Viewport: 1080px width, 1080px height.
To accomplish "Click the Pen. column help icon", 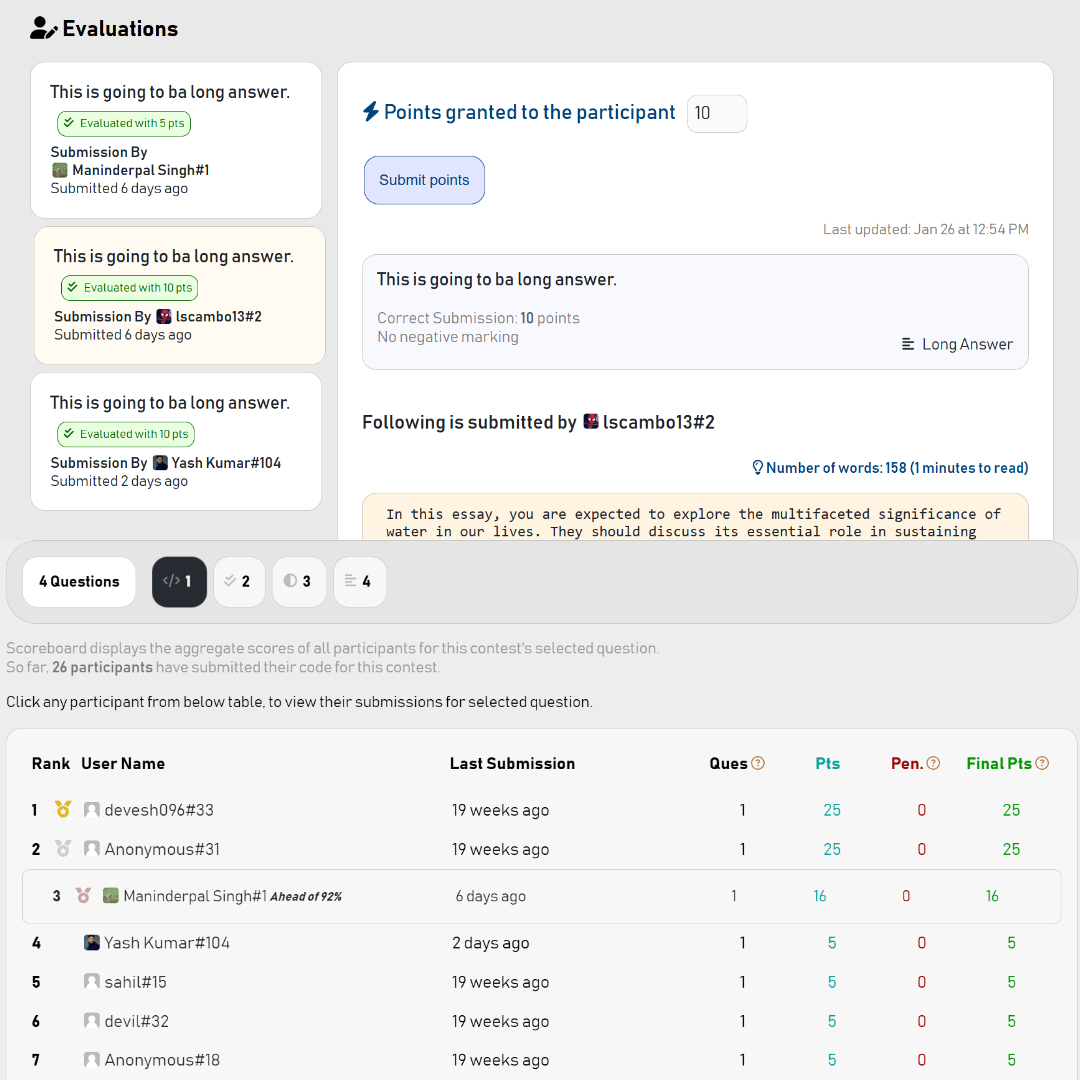I will (x=933, y=763).
